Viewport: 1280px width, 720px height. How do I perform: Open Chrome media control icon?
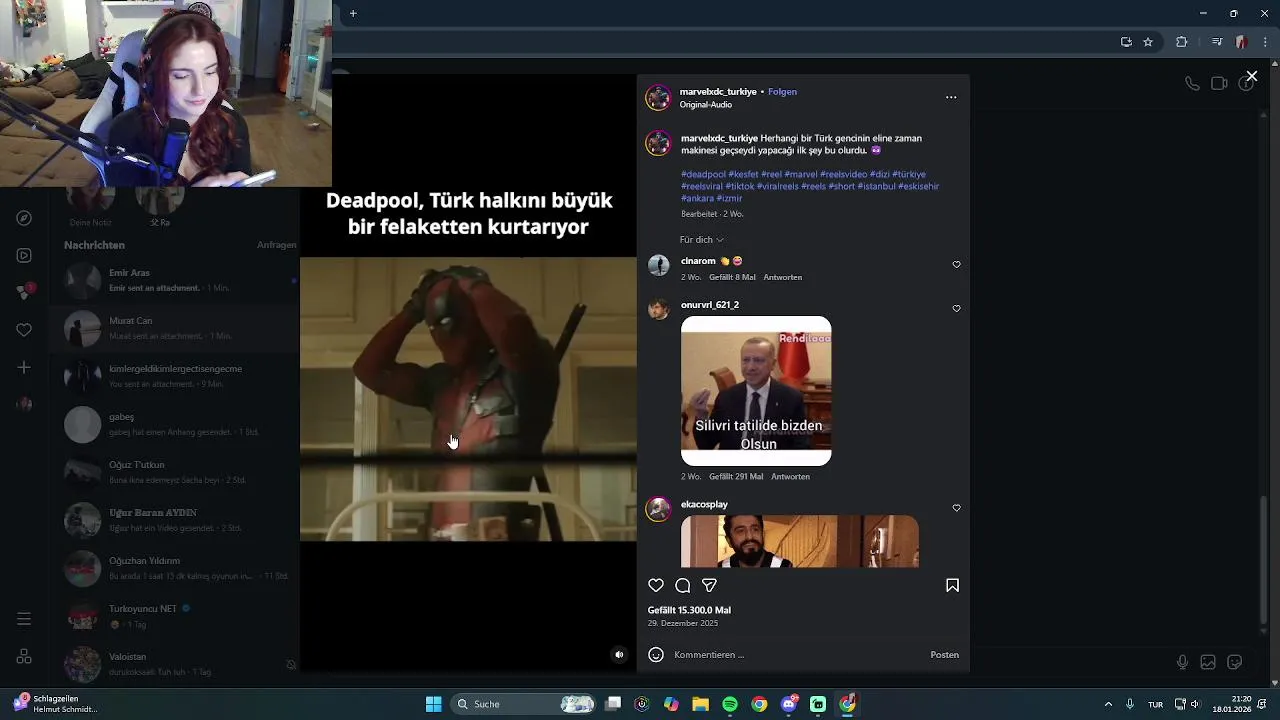[x=1217, y=42]
